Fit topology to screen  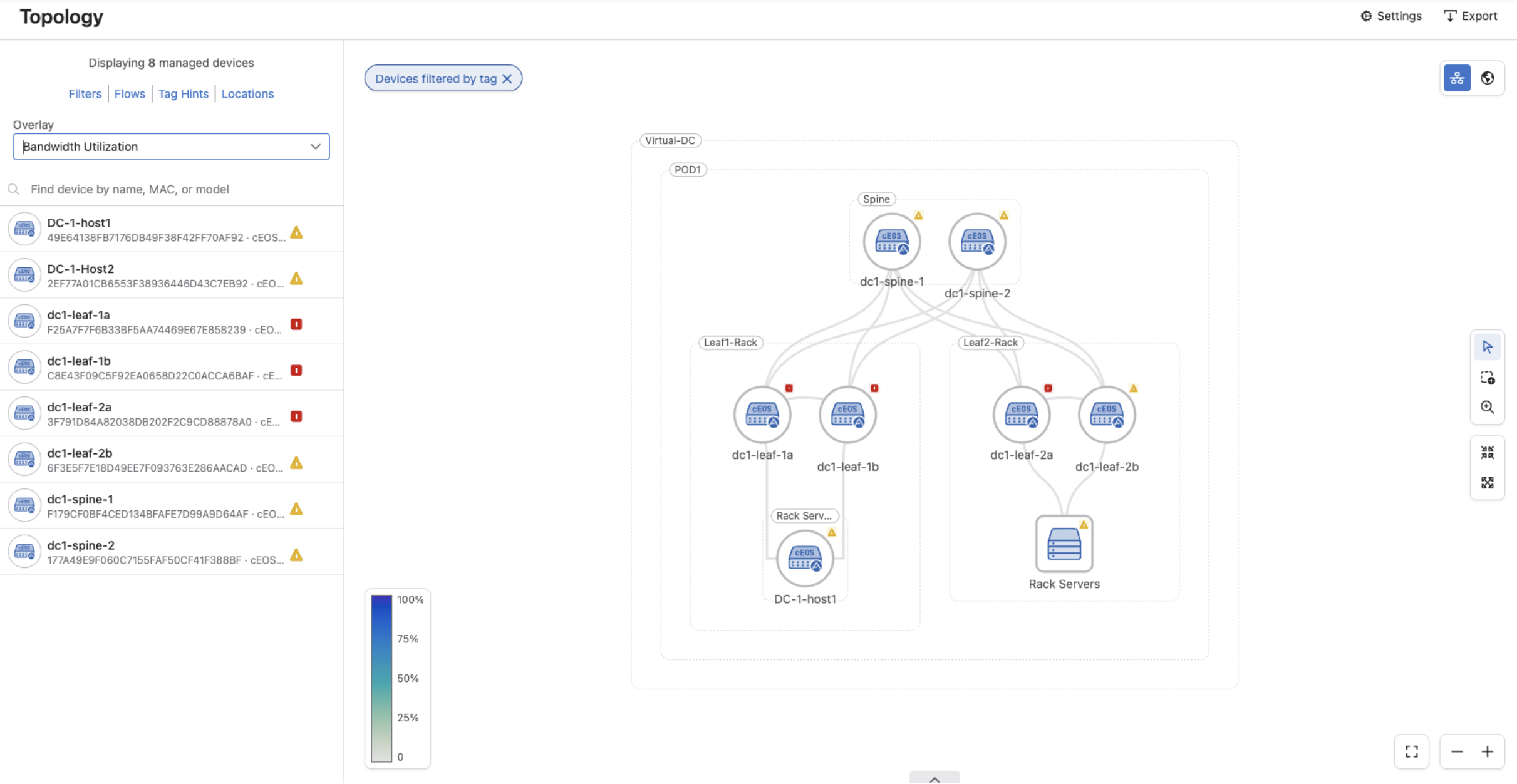tap(1412, 751)
